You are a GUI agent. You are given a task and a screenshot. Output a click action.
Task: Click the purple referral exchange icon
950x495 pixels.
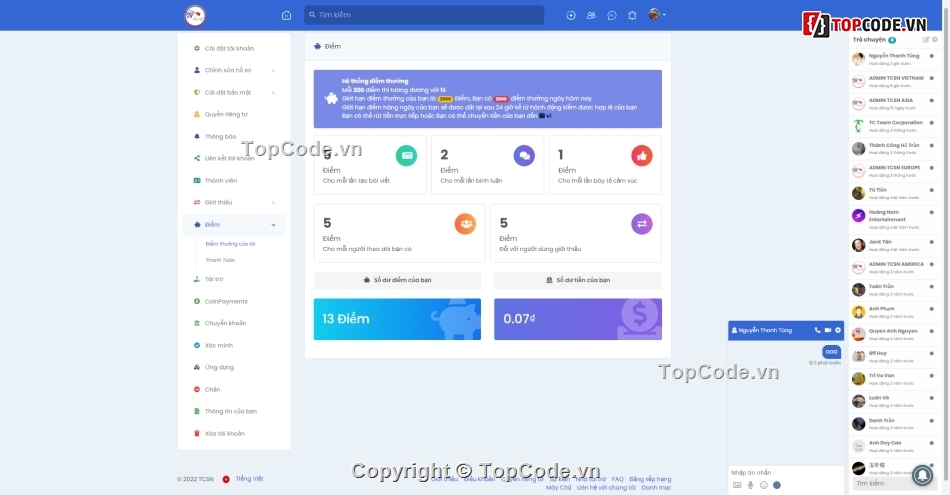click(x=642, y=224)
